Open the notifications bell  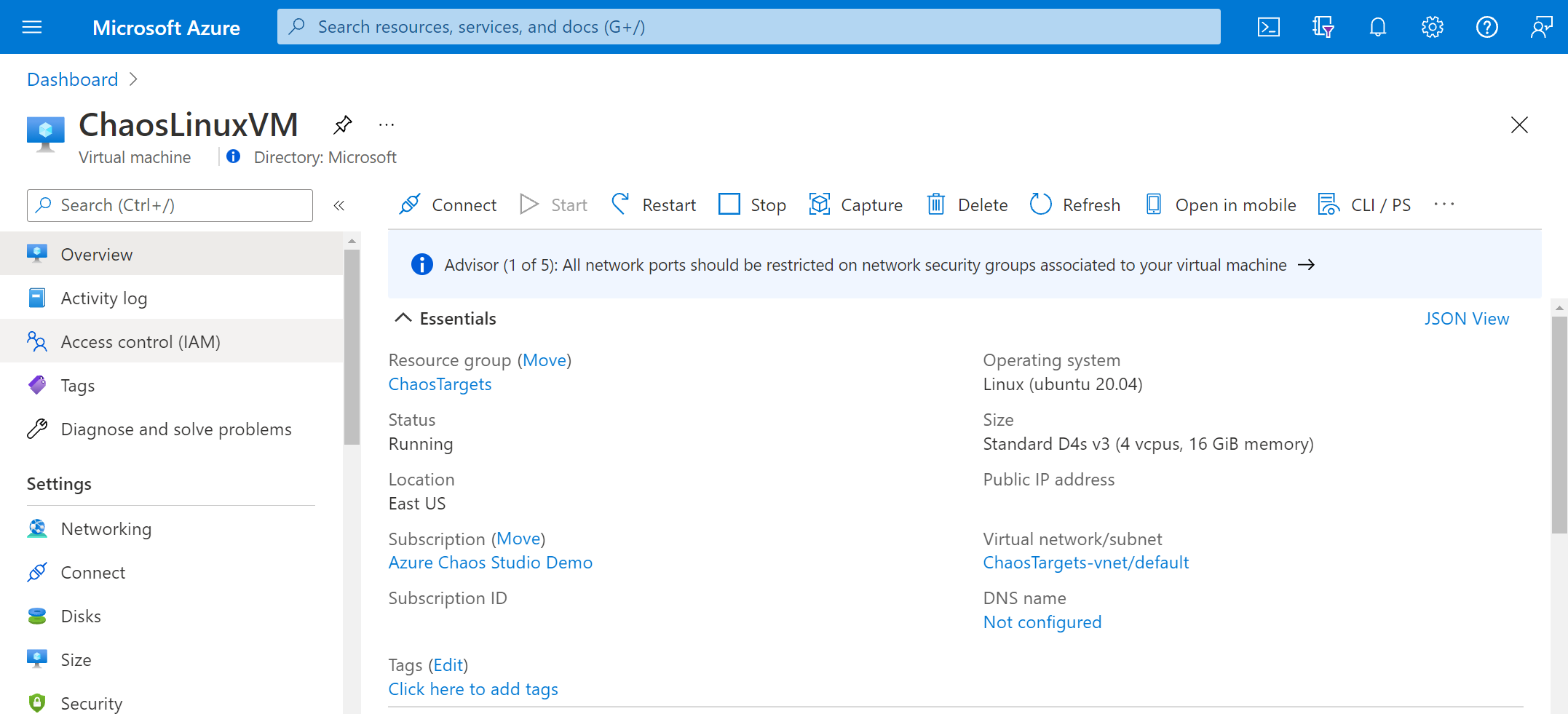pos(1377,27)
